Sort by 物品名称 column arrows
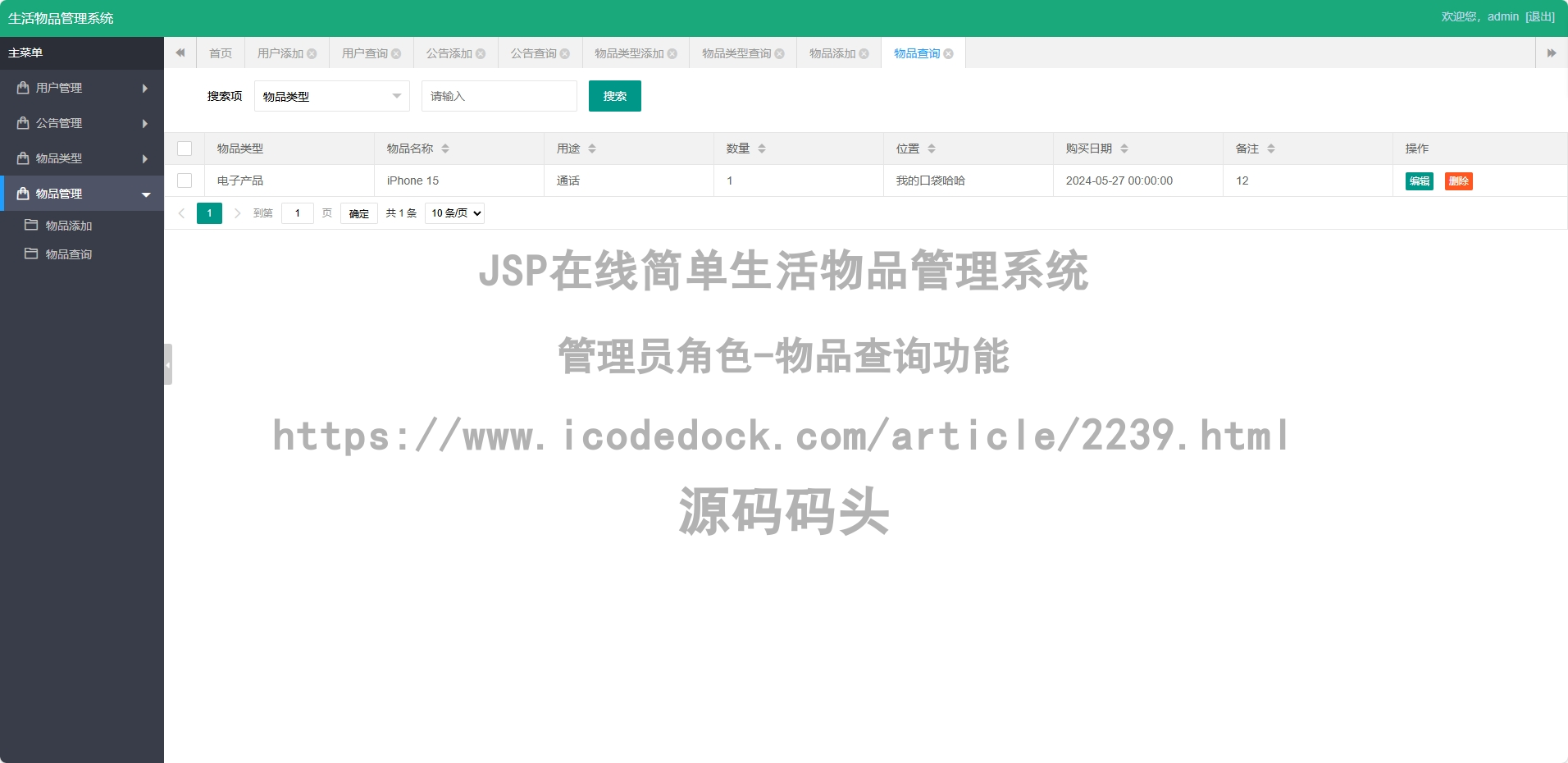The width and height of the screenshot is (1568, 763). (445, 148)
